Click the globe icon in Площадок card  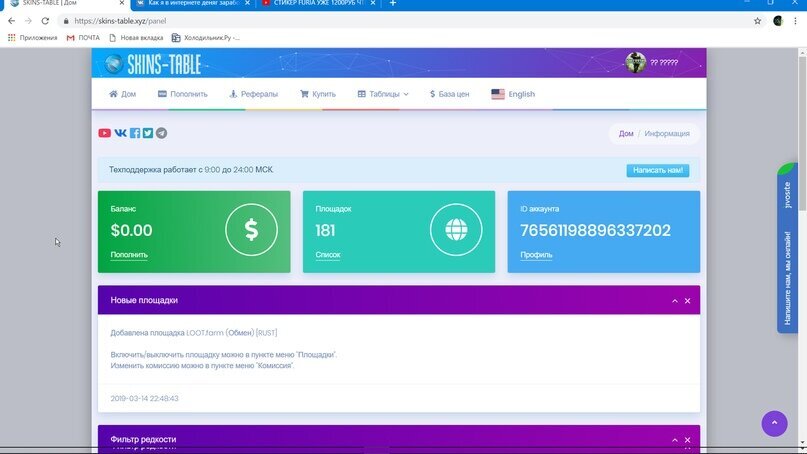point(456,230)
